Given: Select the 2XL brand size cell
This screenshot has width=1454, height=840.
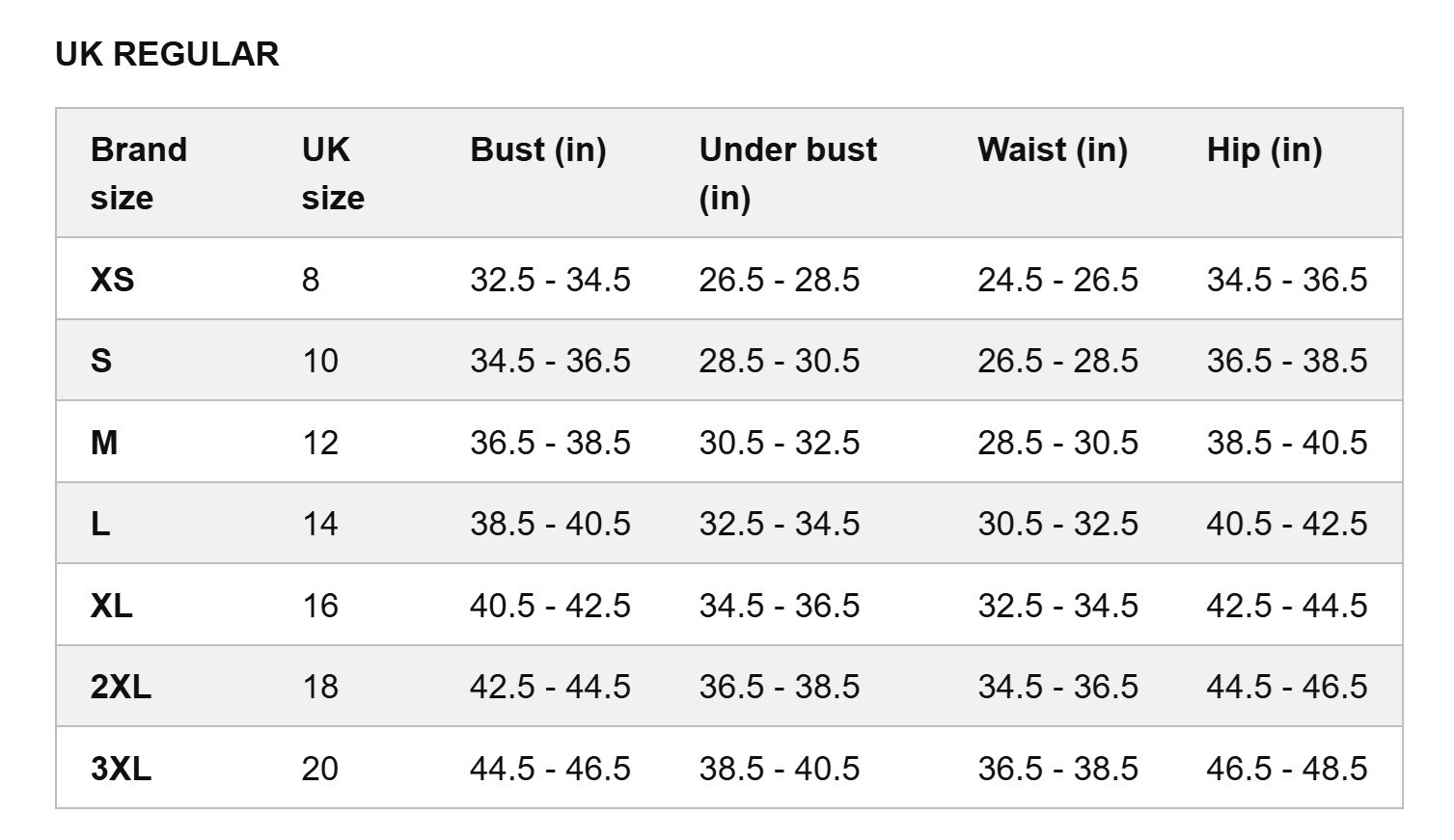Looking at the screenshot, I should [121, 687].
